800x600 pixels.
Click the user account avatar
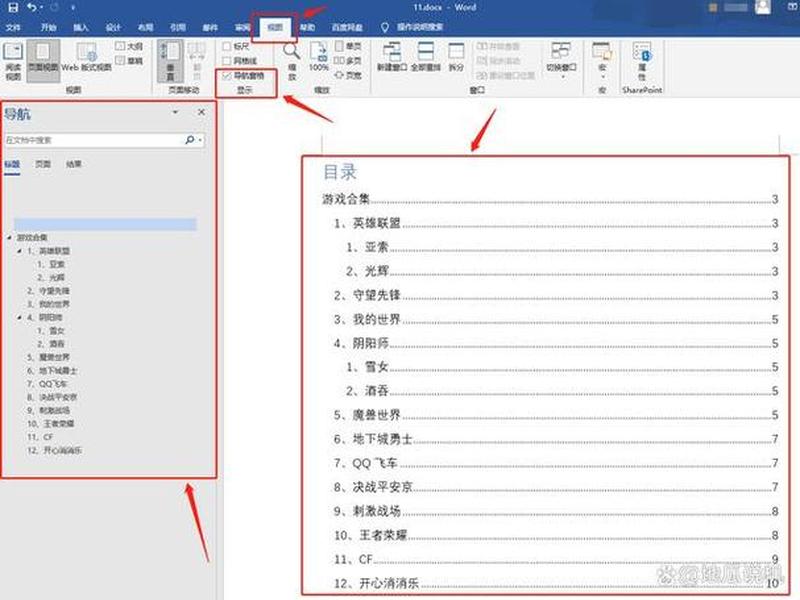tap(763, 7)
